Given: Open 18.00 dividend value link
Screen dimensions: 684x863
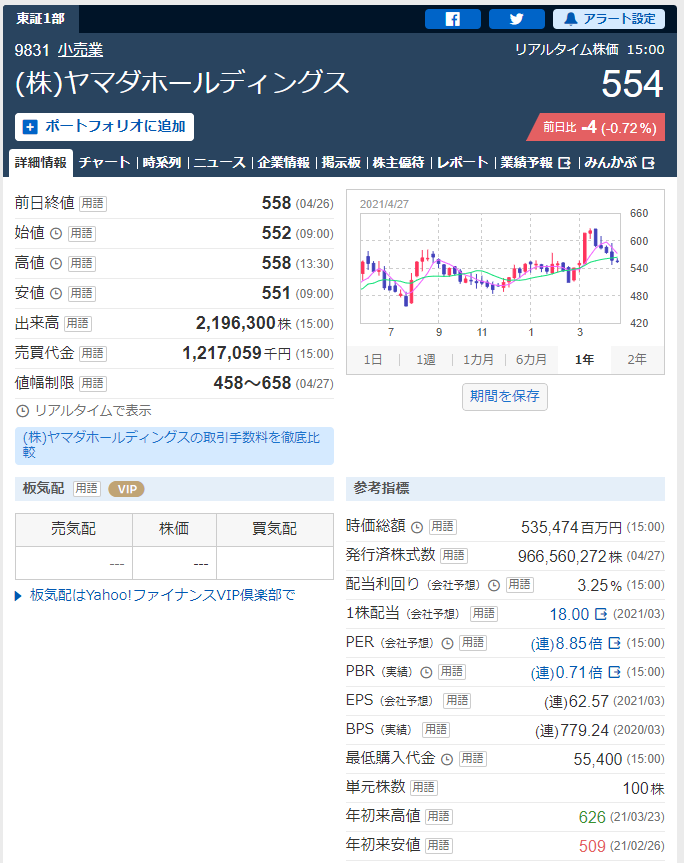Looking at the screenshot, I should click(578, 614).
